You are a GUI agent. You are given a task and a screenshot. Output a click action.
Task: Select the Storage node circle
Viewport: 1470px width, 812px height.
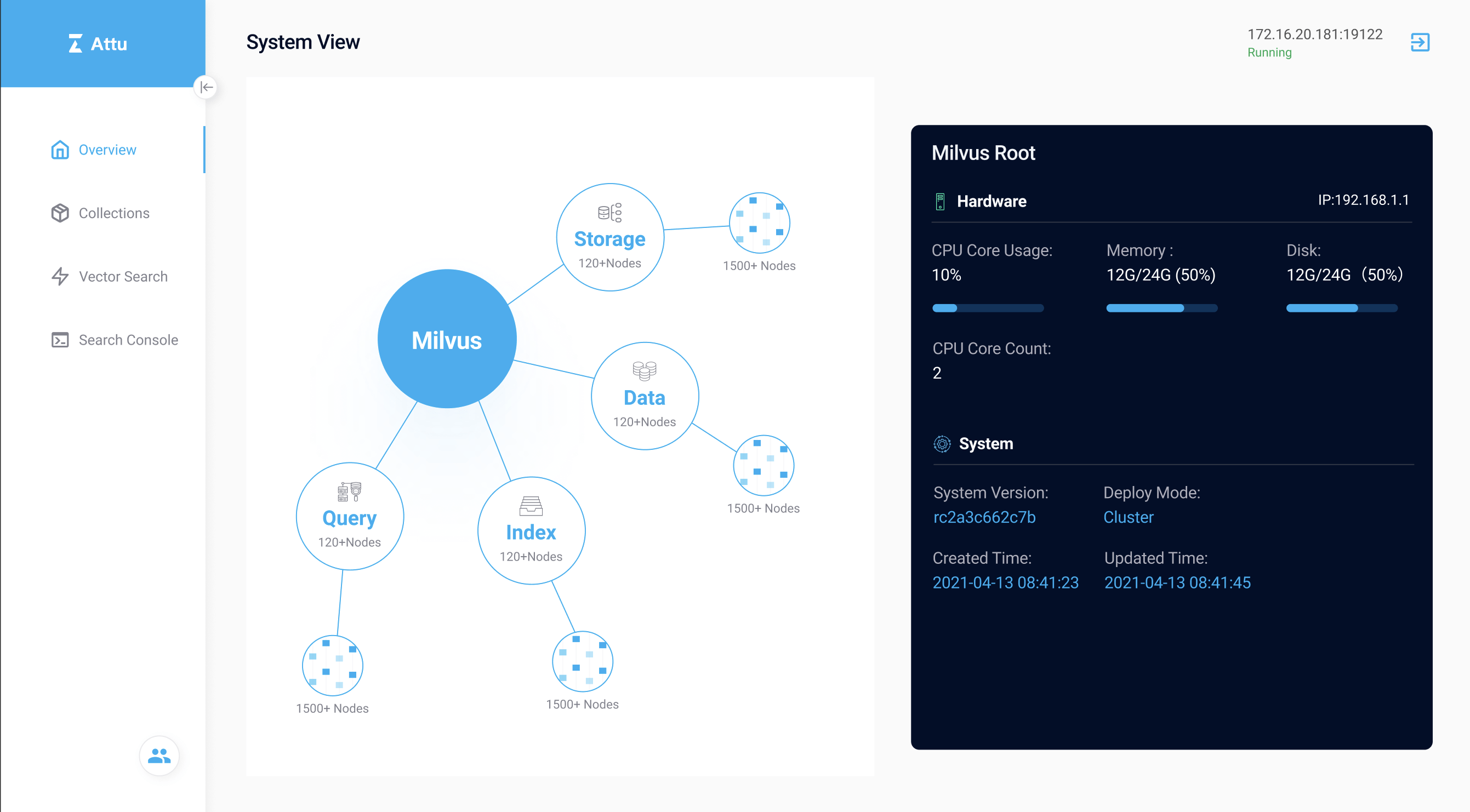click(x=610, y=237)
